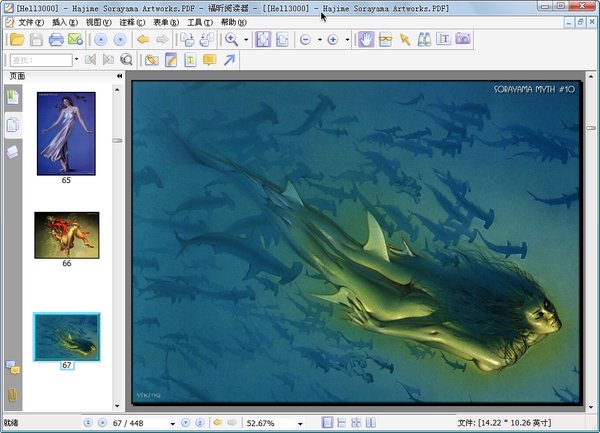
Task: Toggle continuous page layout in status bar
Action: click(340, 423)
